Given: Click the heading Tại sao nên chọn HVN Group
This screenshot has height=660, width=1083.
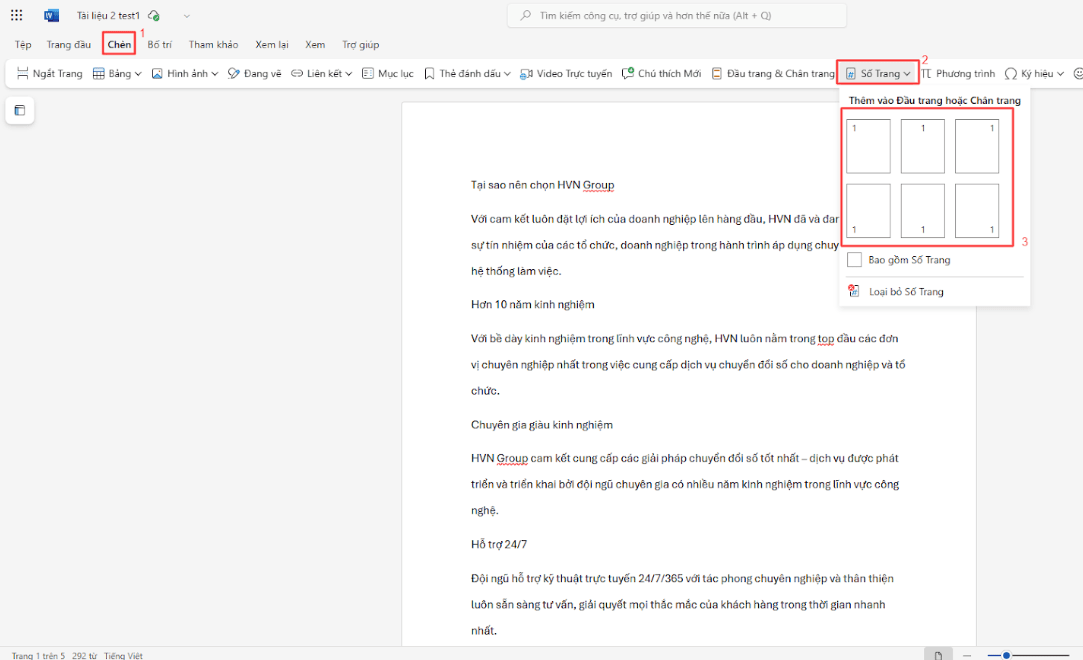Looking at the screenshot, I should point(542,185).
